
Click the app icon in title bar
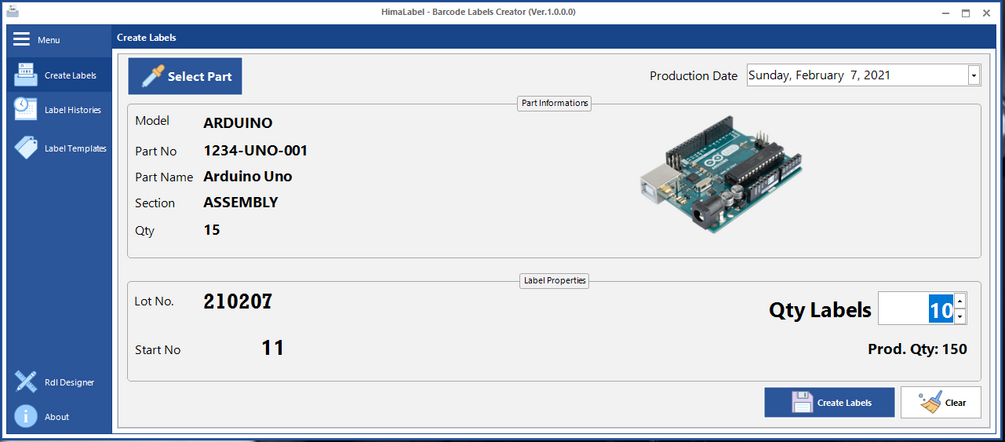(12, 12)
